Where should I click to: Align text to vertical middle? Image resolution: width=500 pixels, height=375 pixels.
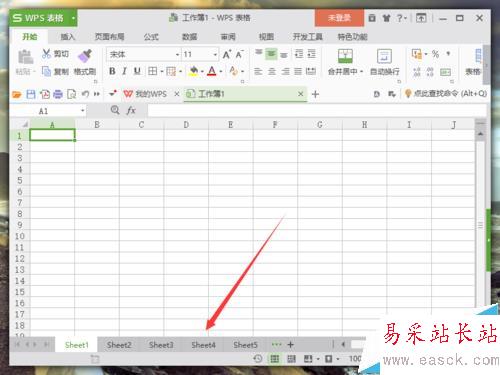[271, 53]
